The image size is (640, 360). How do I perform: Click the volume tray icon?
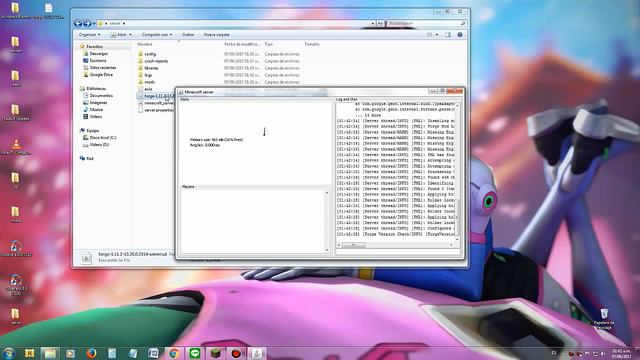603,353
